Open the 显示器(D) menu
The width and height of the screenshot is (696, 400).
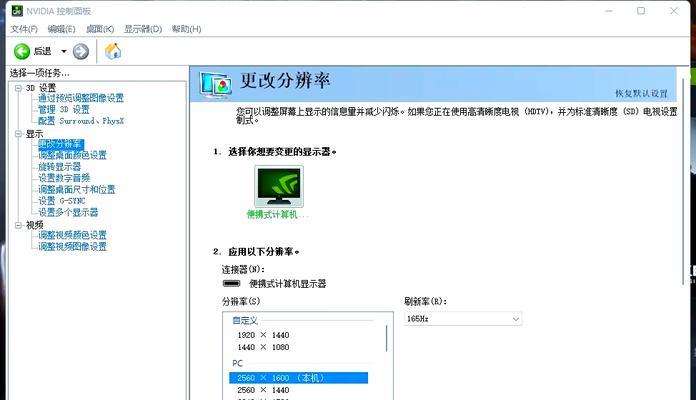tap(143, 29)
